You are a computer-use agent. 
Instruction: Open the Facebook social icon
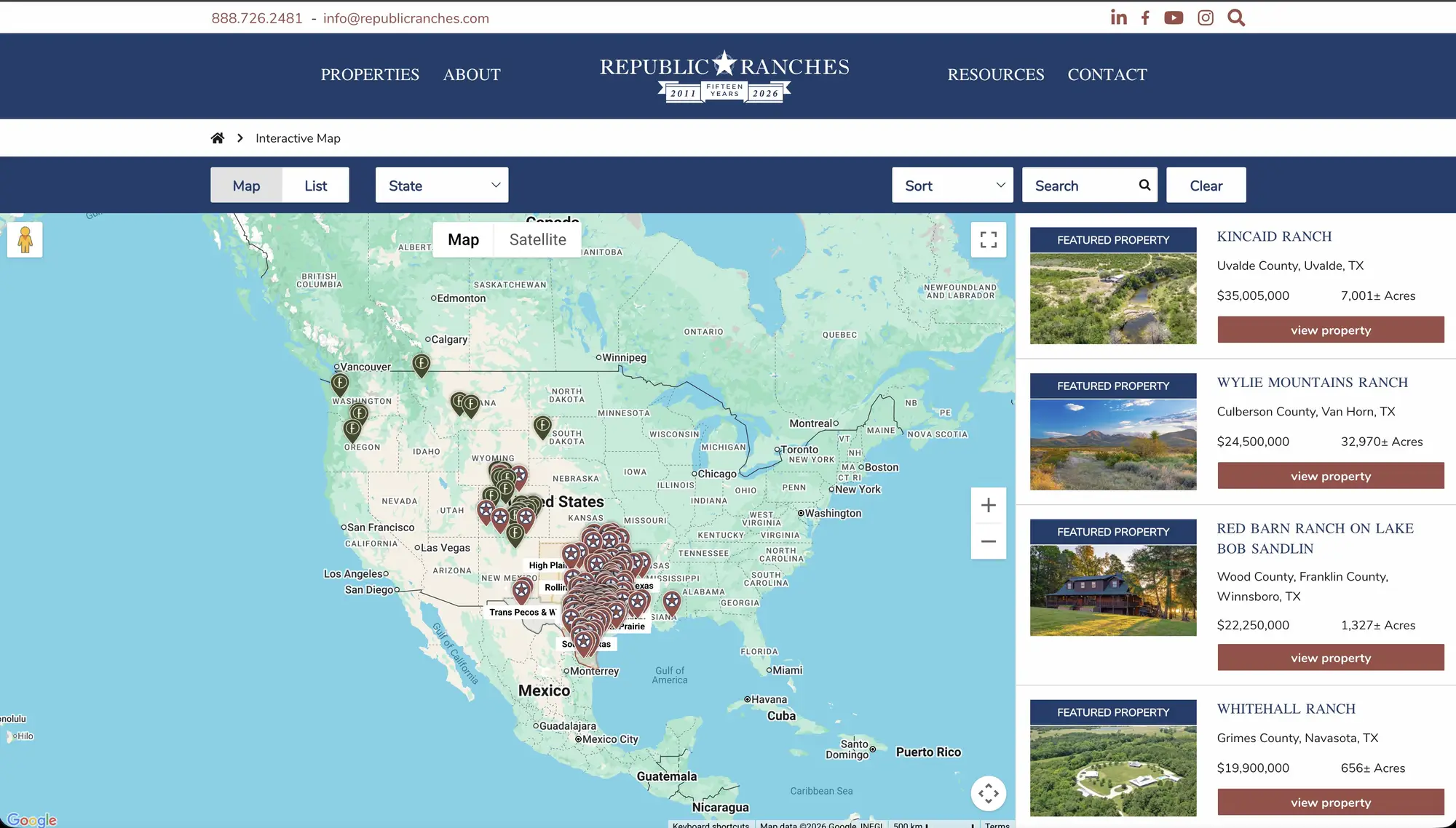point(1145,17)
